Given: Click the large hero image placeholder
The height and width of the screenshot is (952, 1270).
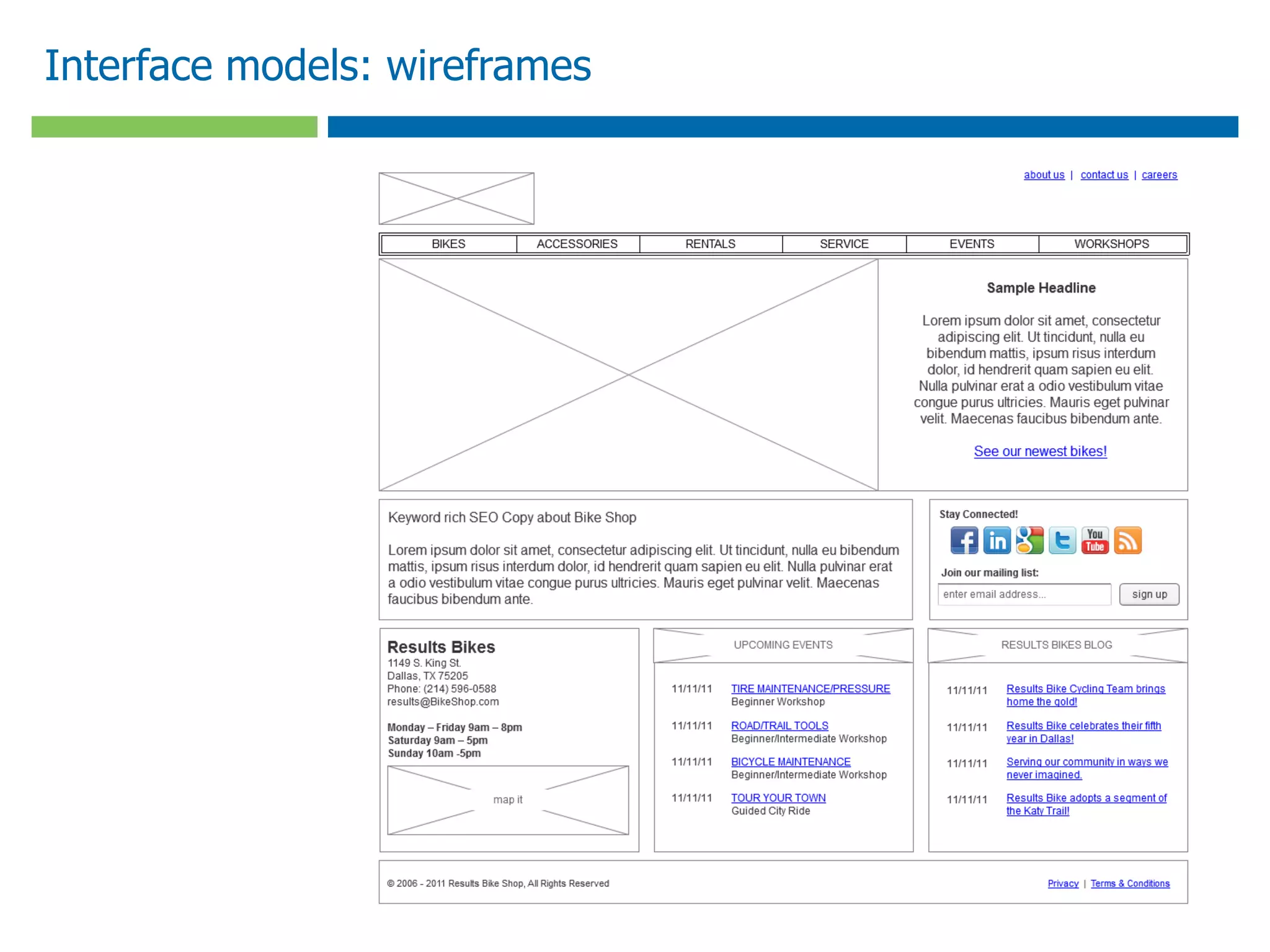Looking at the screenshot, I should 628,375.
